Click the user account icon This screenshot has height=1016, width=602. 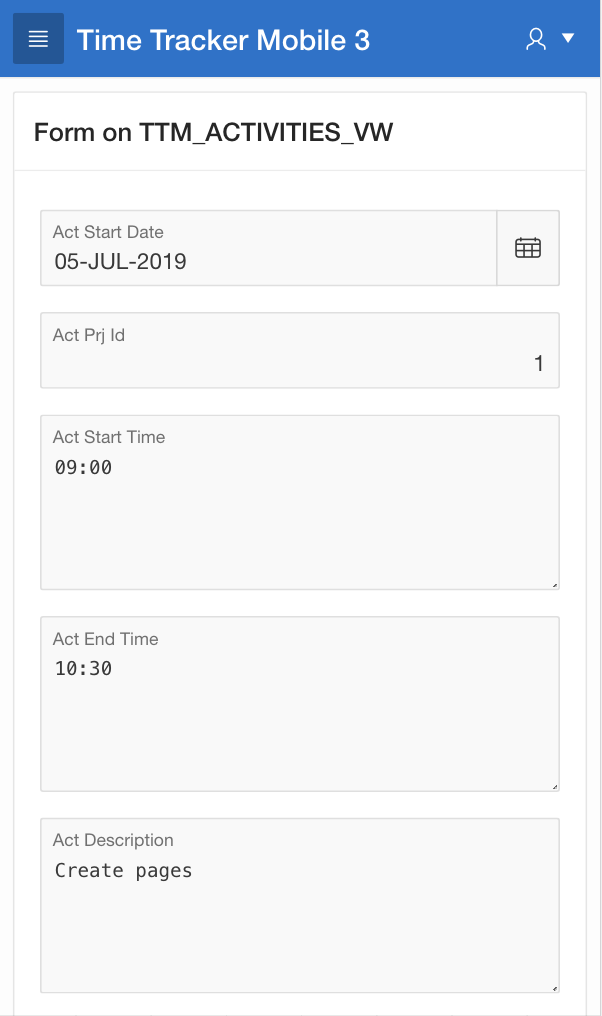pyautogui.click(x=537, y=39)
